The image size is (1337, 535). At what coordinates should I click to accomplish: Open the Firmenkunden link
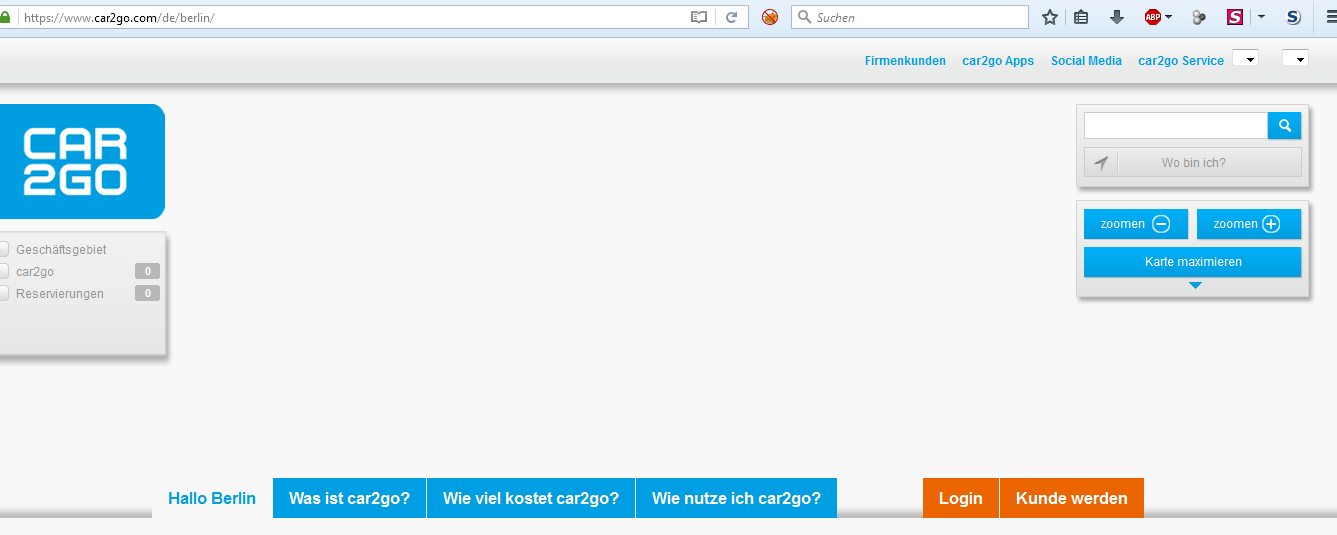coord(905,61)
